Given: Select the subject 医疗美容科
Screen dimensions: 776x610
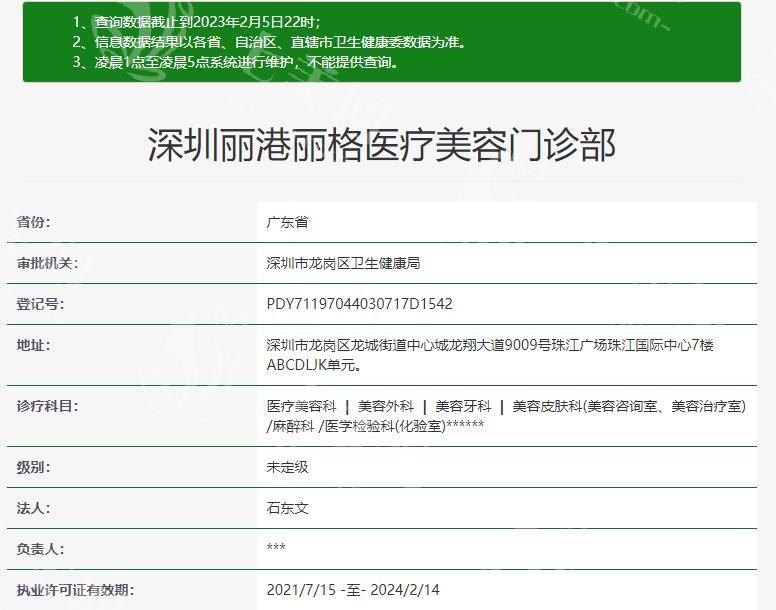Looking at the screenshot, I should pyautogui.click(x=301, y=406).
